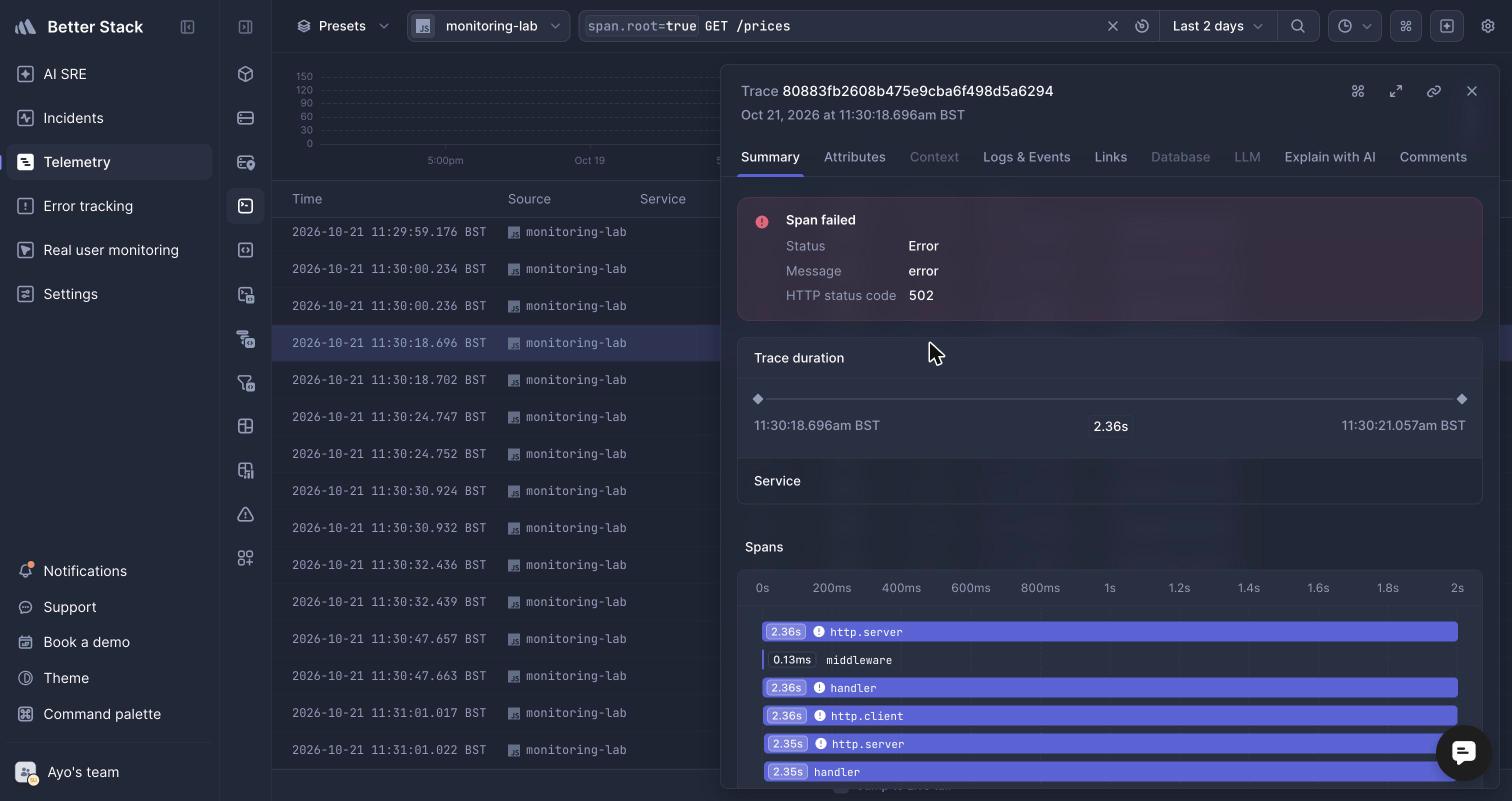Select the highlighted terminal icon in the icon rail
The image size is (1512, 801).
tap(245, 206)
